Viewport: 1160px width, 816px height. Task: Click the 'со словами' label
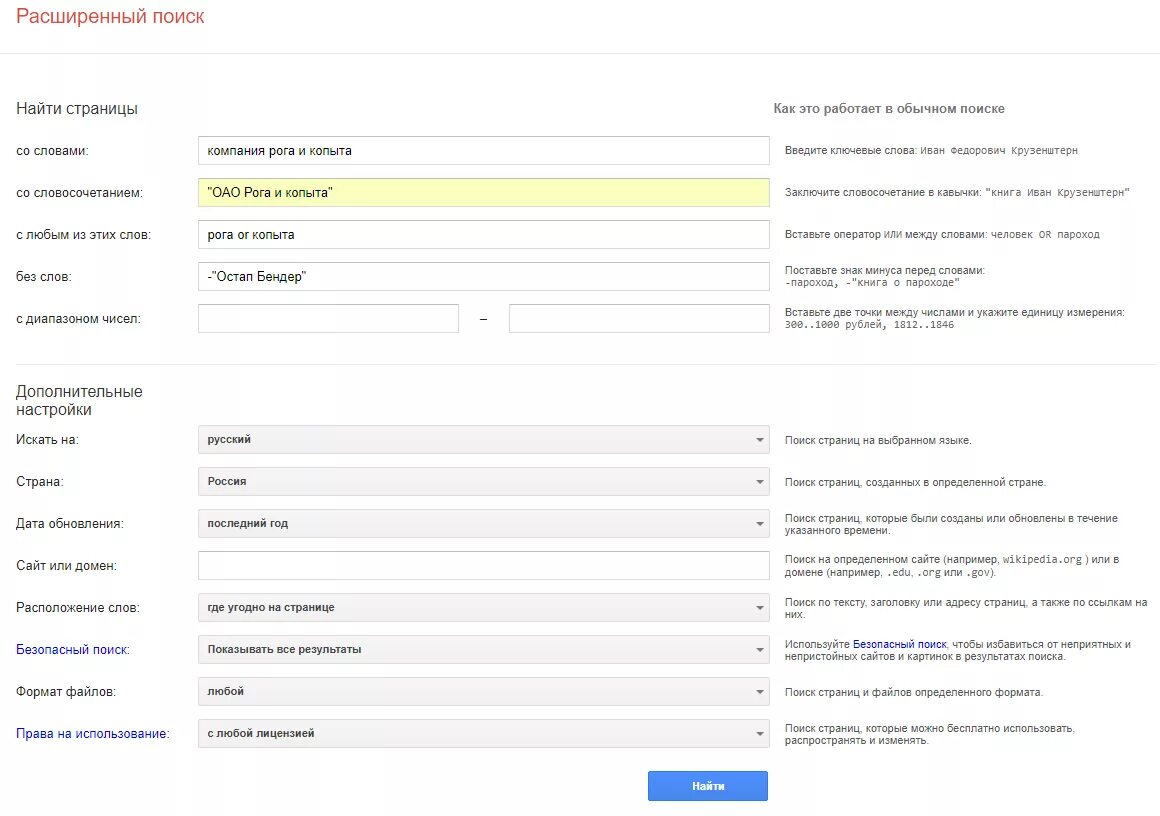coord(53,151)
